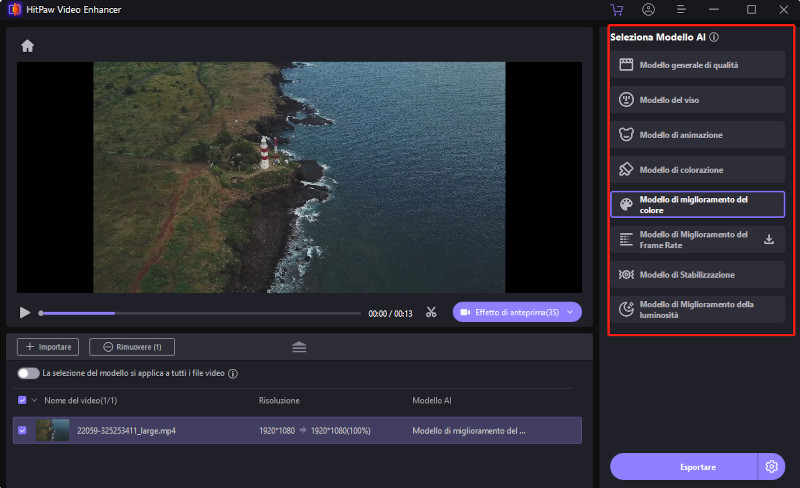The height and width of the screenshot is (488, 800).
Task: Click the scissors trim icon
Action: pos(431,312)
